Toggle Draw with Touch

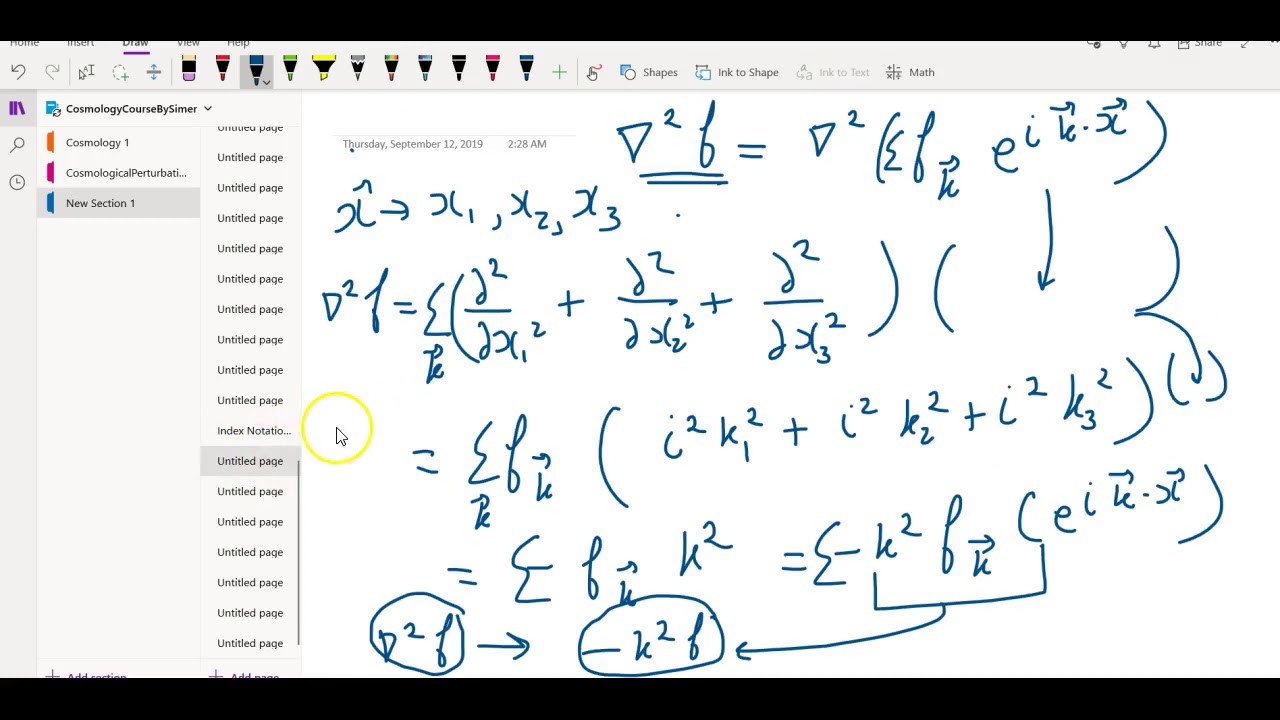pos(593,72)
